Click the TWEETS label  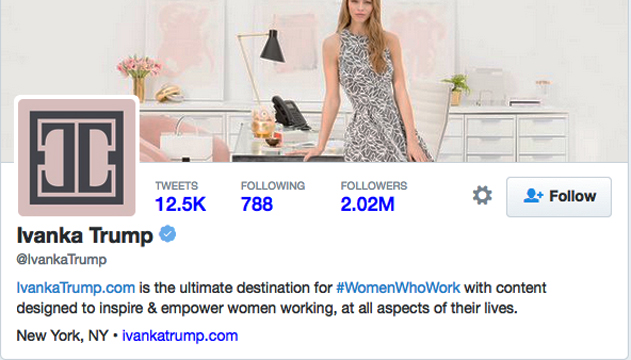click(177, 186)
